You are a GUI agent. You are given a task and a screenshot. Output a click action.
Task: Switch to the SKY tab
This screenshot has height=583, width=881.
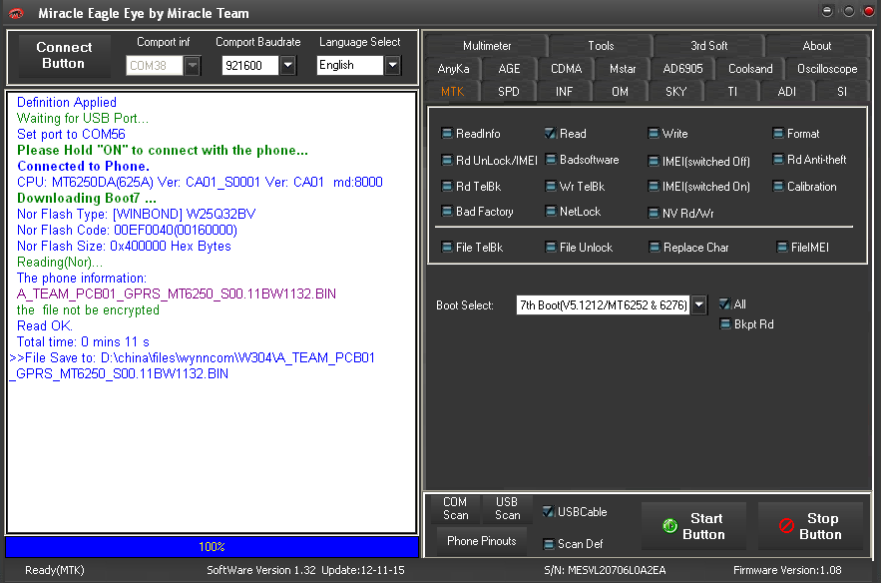(676, 92)
